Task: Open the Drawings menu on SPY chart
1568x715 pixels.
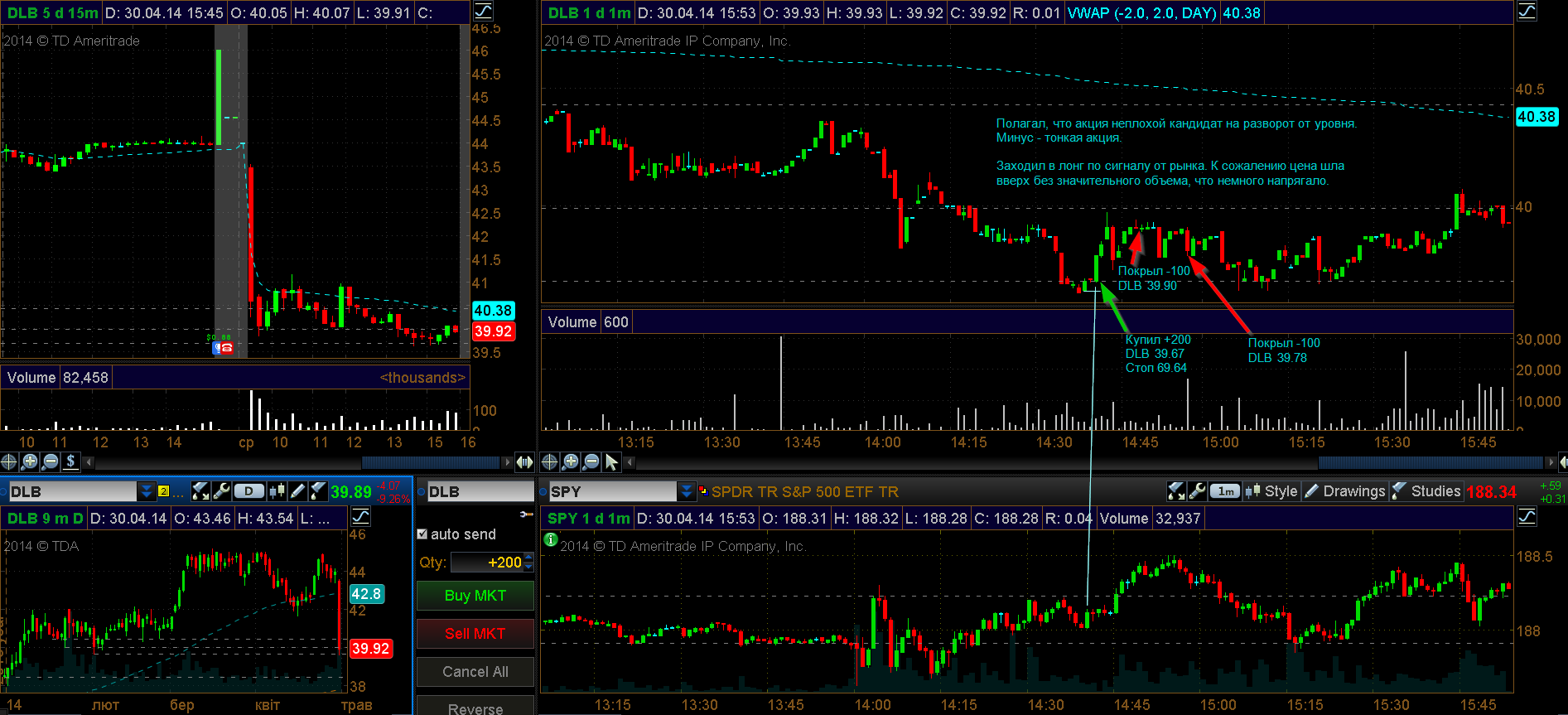Action: (x=1345, y=491)
